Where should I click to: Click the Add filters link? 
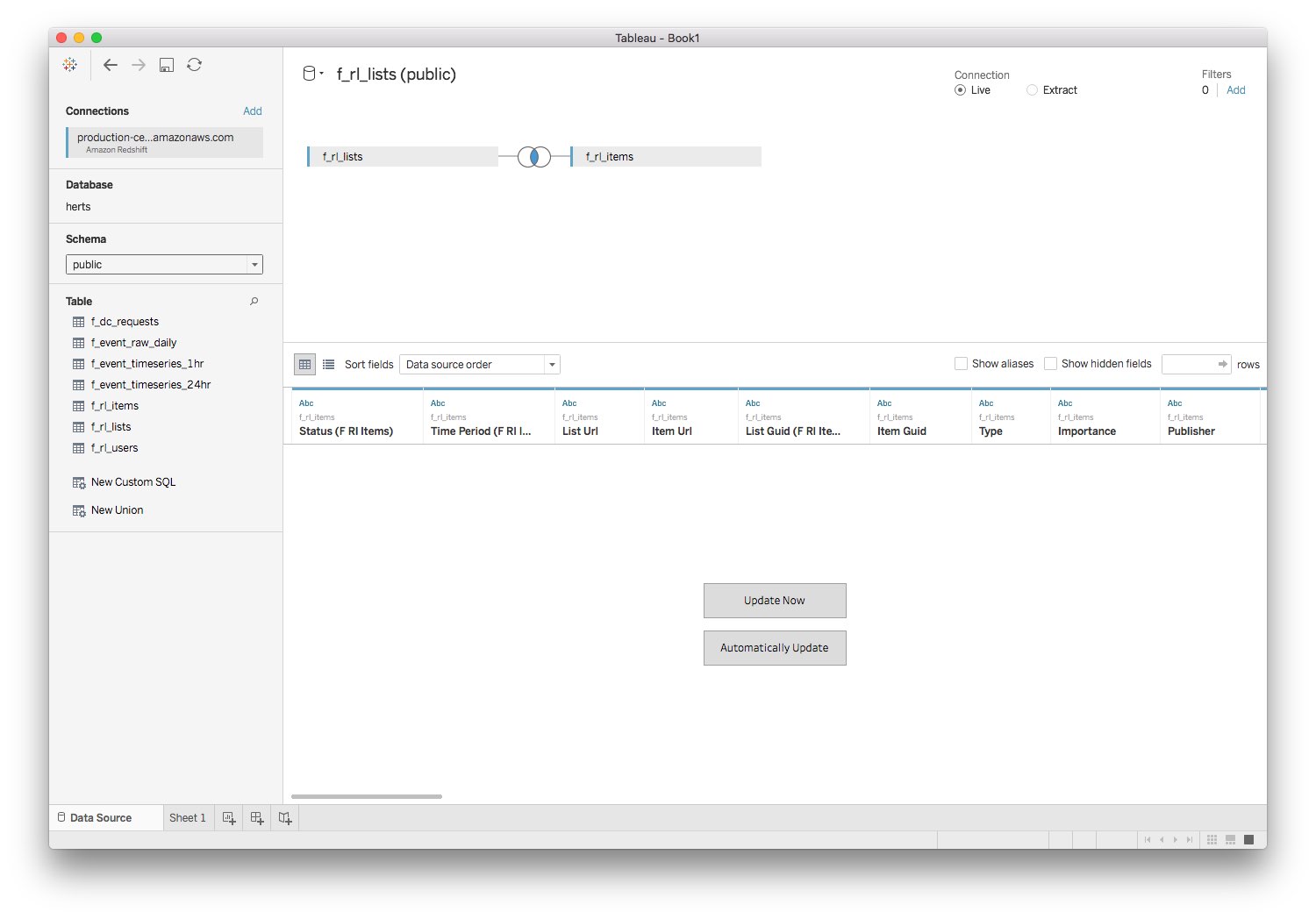1236,89
